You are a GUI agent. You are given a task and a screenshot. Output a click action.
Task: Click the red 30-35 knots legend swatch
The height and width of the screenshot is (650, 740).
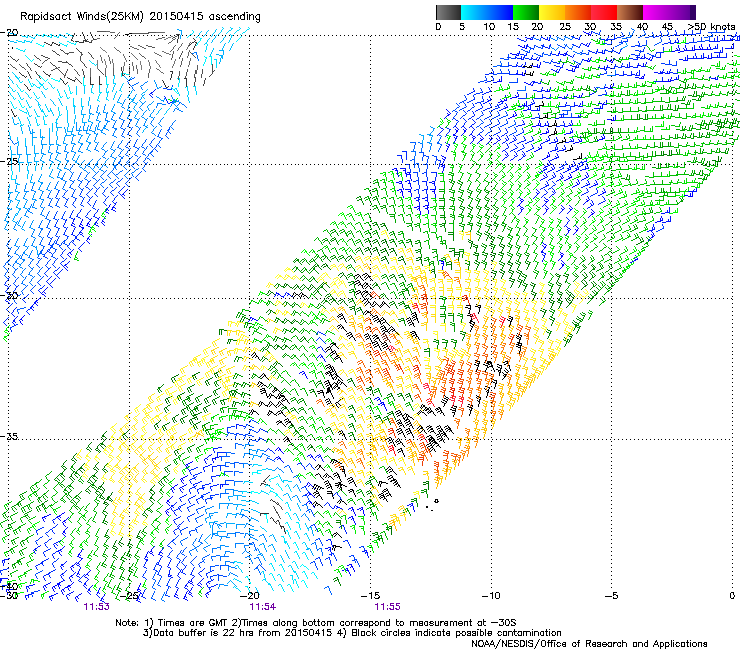604,12
